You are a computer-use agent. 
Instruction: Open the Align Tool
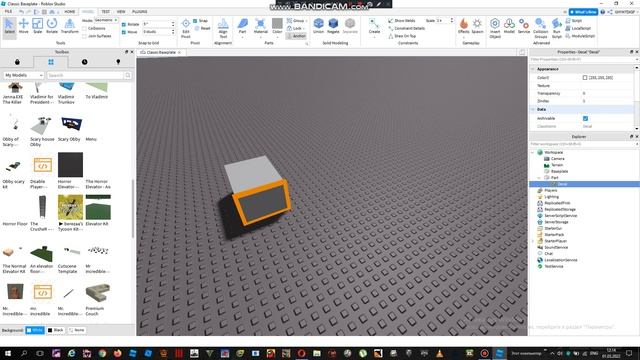coord(223,28)
